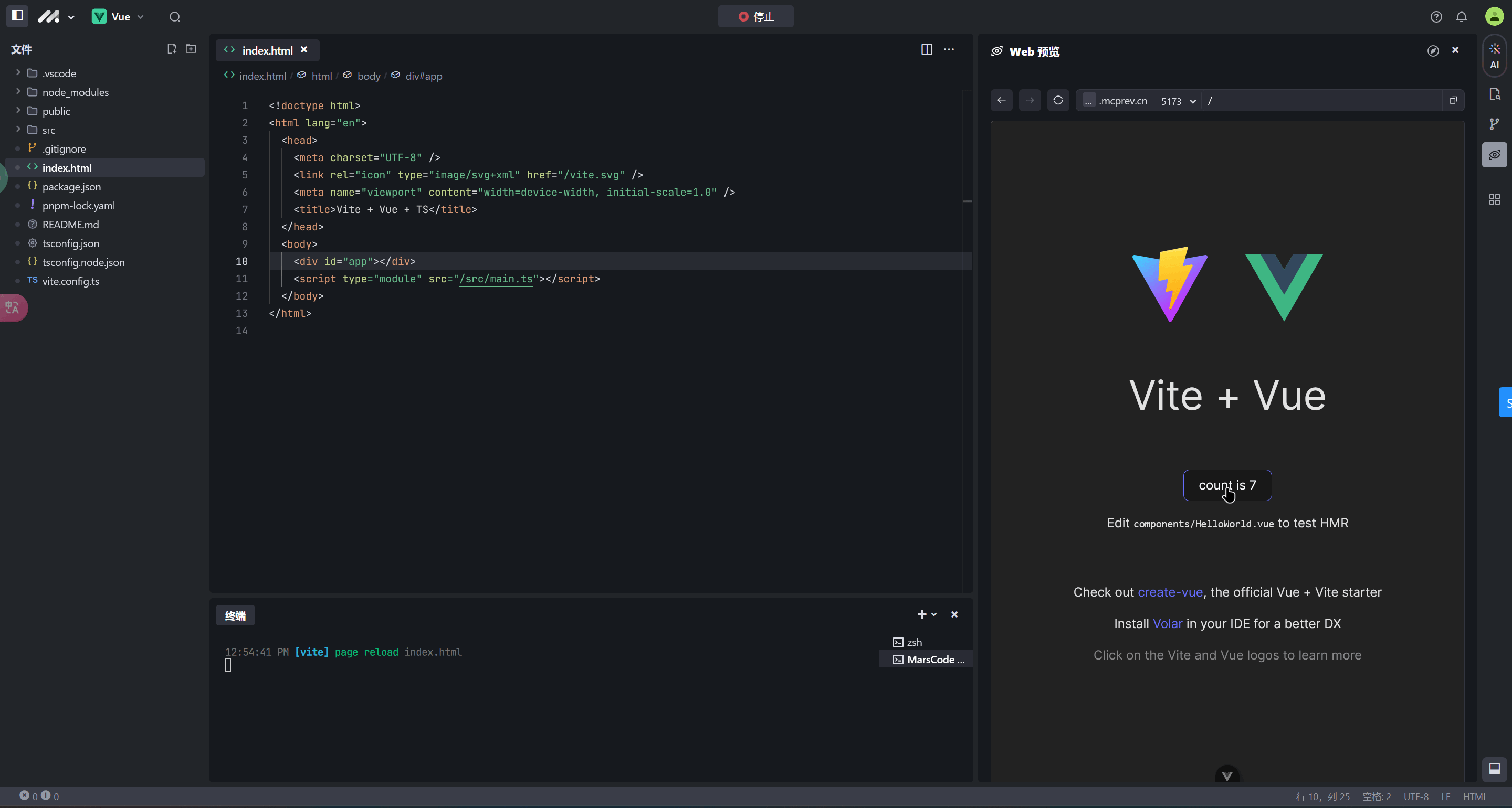Click the Vue logo in preview
The image size is (1512, 808).
coord(1284,288)
